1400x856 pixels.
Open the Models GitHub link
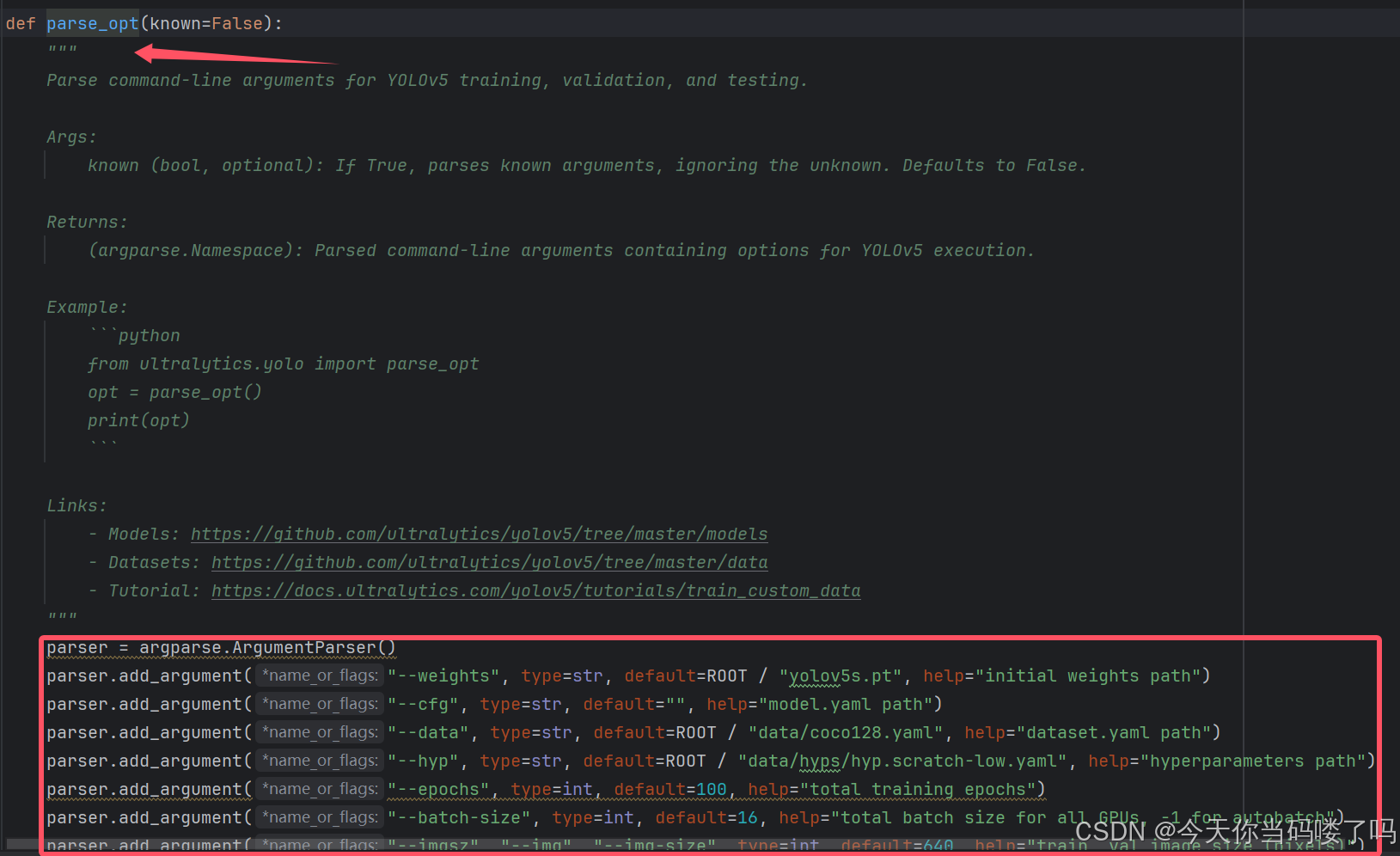pyautogui.click(x=479, y=534)
